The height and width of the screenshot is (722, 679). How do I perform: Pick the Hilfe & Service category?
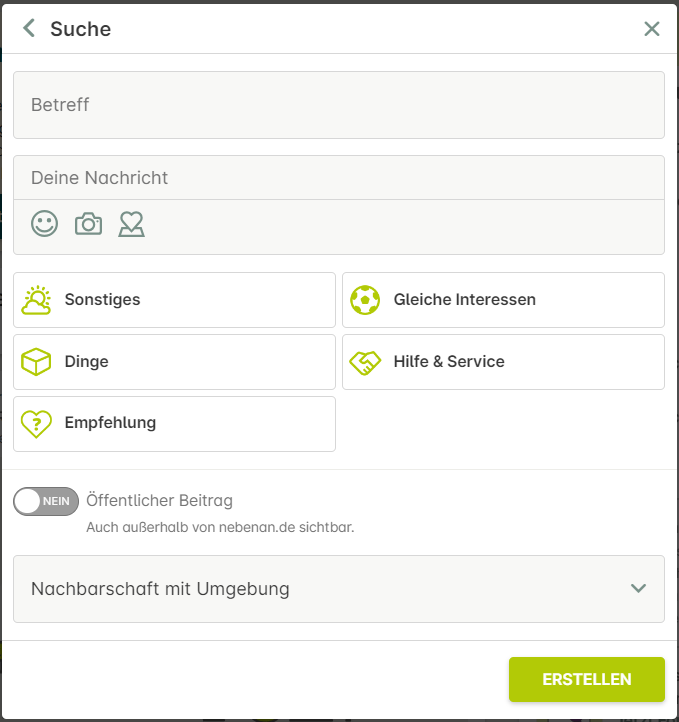pos(503,362)
